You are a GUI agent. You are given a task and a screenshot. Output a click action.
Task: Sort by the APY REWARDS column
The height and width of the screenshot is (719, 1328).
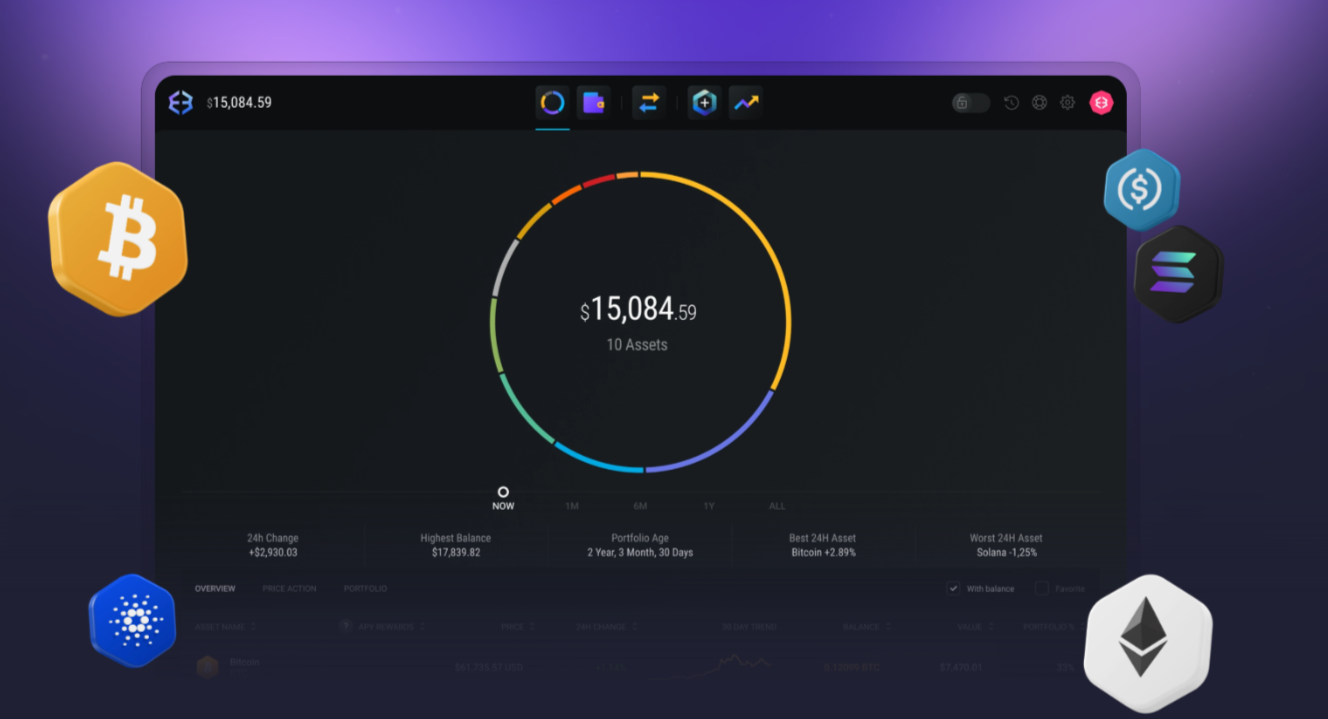(x=392, y=627)
